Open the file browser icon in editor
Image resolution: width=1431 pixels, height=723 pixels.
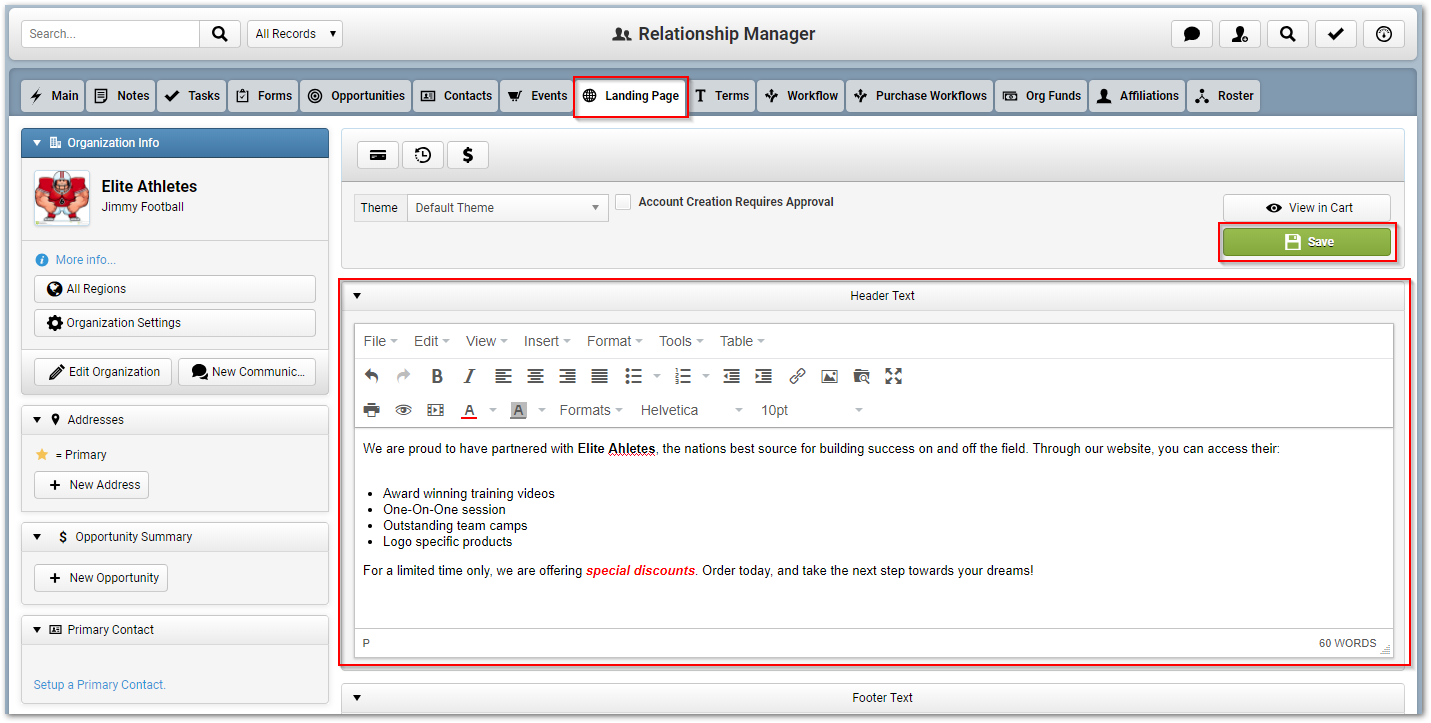(x=861, y=376)
